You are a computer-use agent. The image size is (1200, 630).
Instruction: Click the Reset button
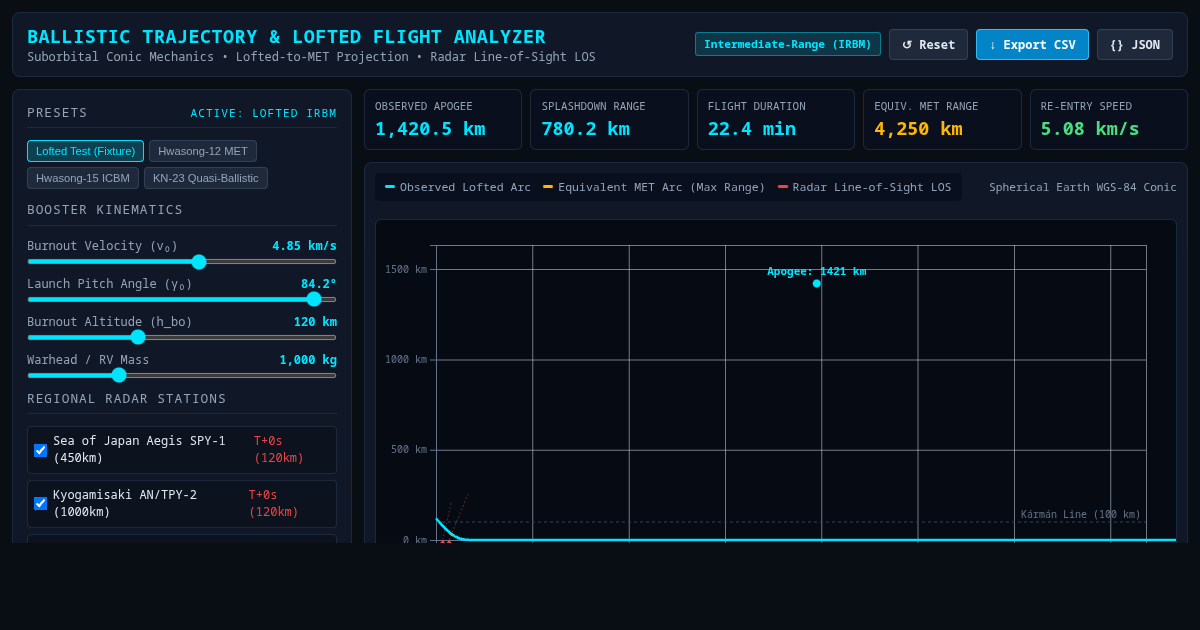(x=929, y=44)
